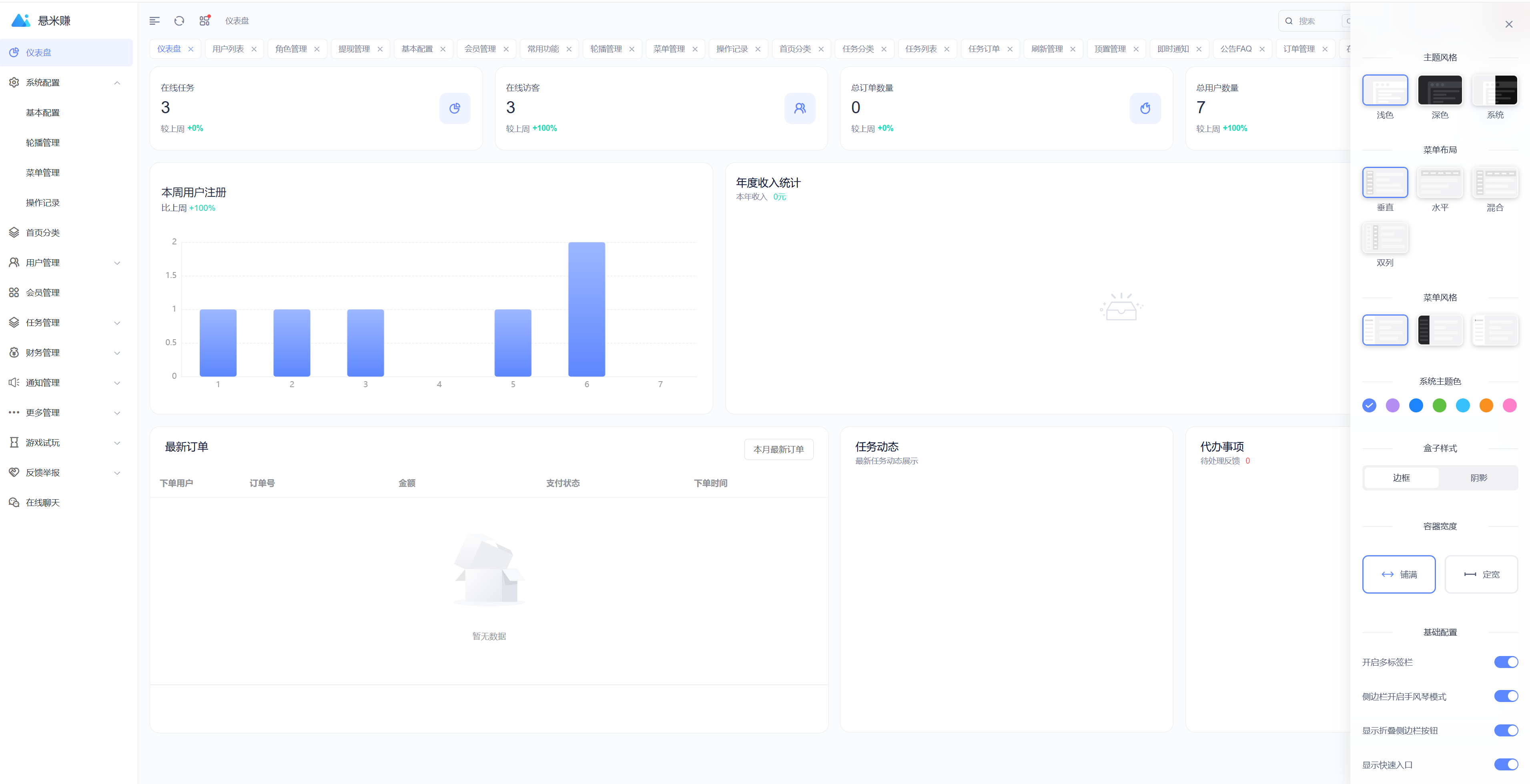Click the users icon in 在线访客 card
The width and height of the screenshot is (1530, 784).
click(800, 108)
